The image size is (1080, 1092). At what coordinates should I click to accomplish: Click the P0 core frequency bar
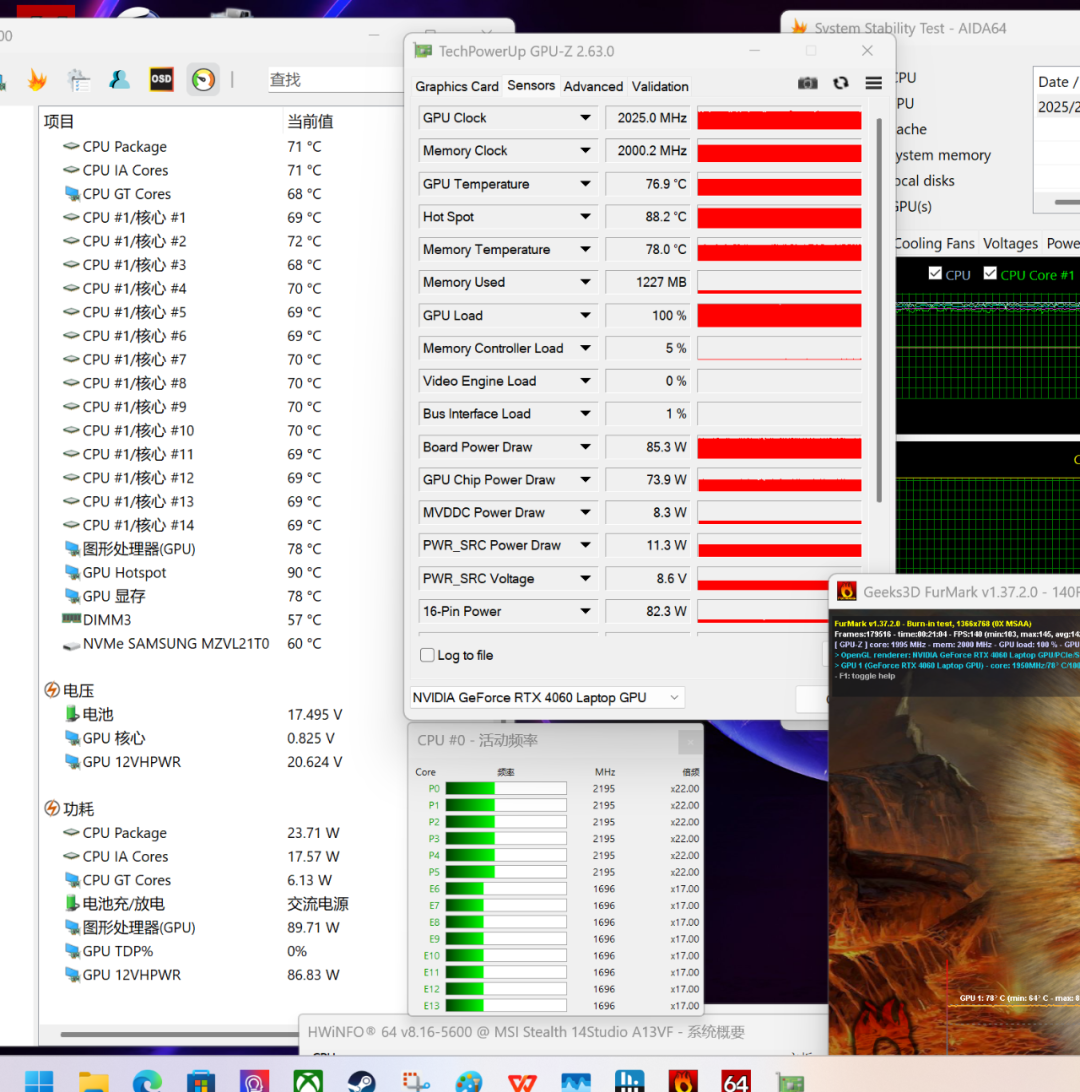[x=506, y=788]
